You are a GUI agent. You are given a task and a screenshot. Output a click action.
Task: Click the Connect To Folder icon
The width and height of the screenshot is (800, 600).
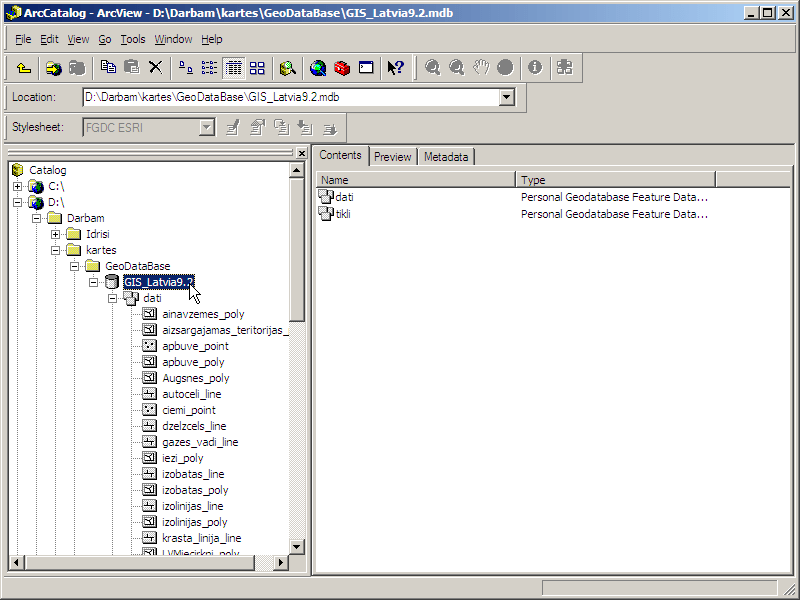click(54, 68)
